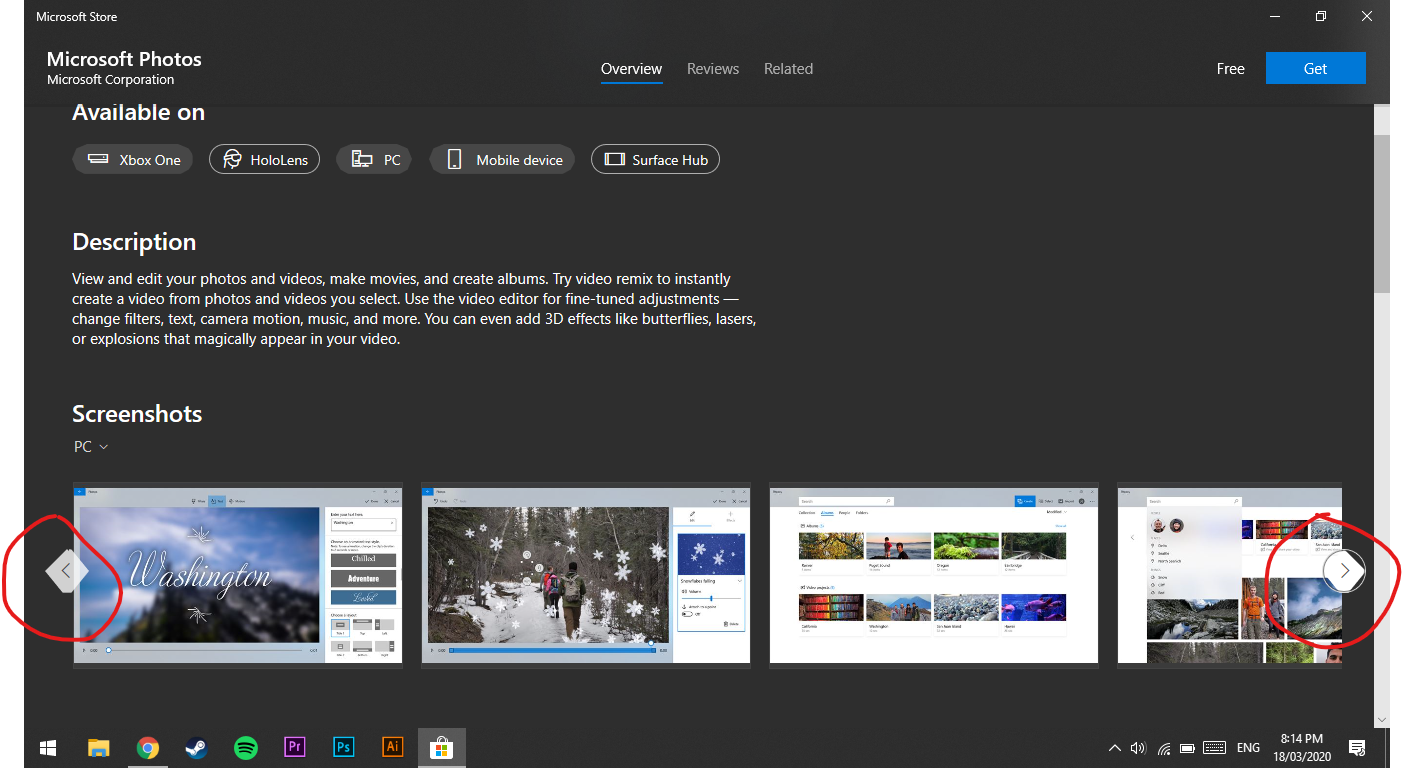The width and height of the screenshot is (1403, 768).
Task: Open the Related tab
Action: 788,69
